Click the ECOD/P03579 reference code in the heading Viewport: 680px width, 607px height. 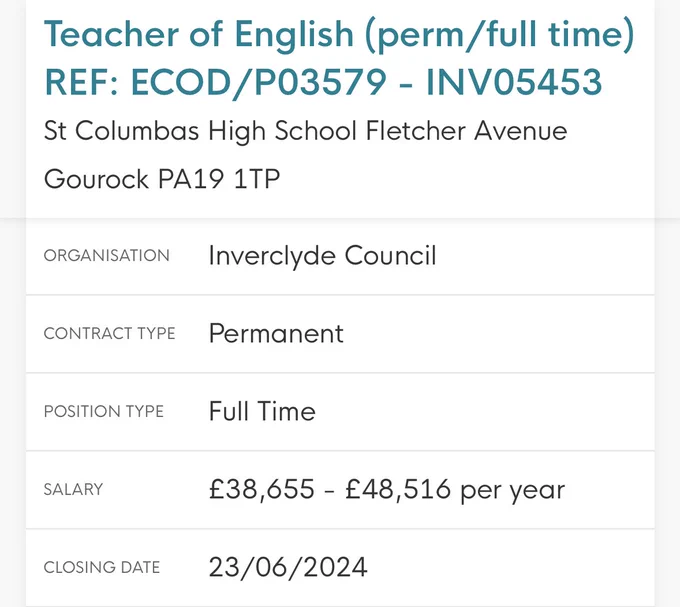point(258,82)
